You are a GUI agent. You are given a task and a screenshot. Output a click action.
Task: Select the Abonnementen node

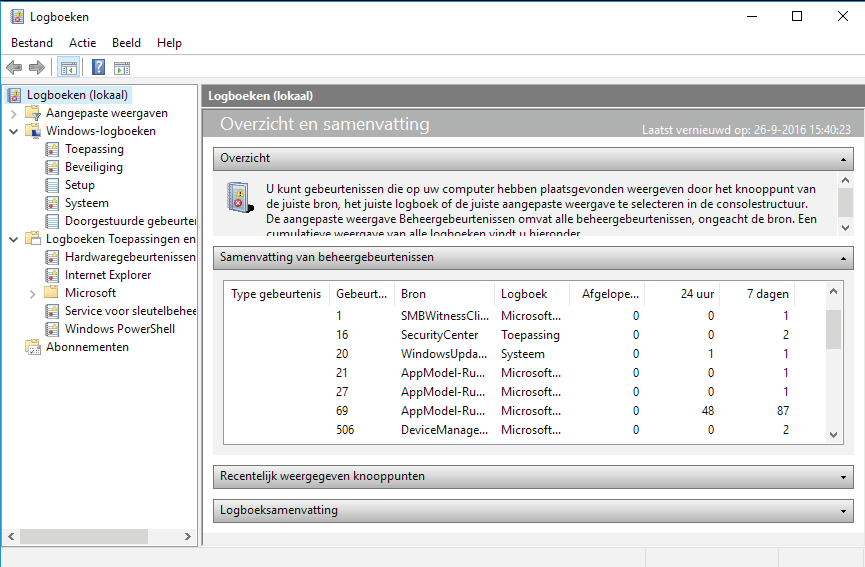[x=87, y=347]
